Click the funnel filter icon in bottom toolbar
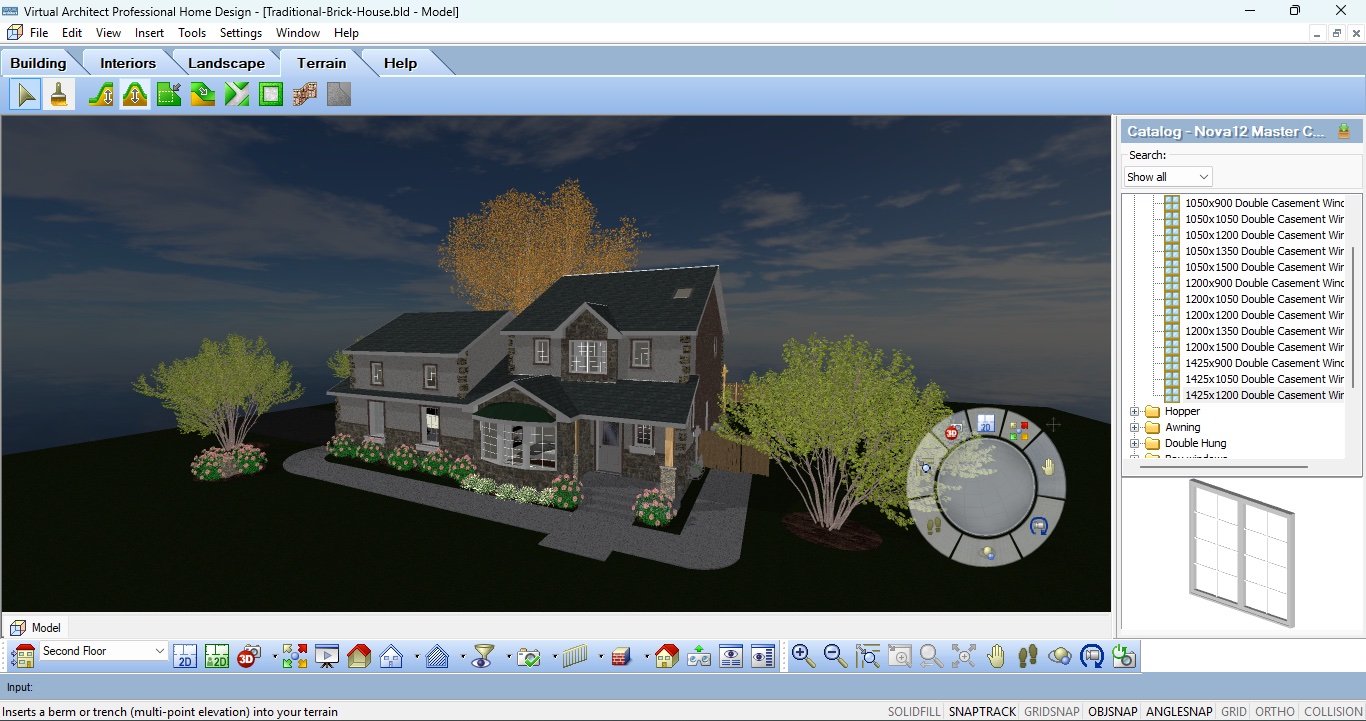The image size is (1366, 721). tap(484, 656)
